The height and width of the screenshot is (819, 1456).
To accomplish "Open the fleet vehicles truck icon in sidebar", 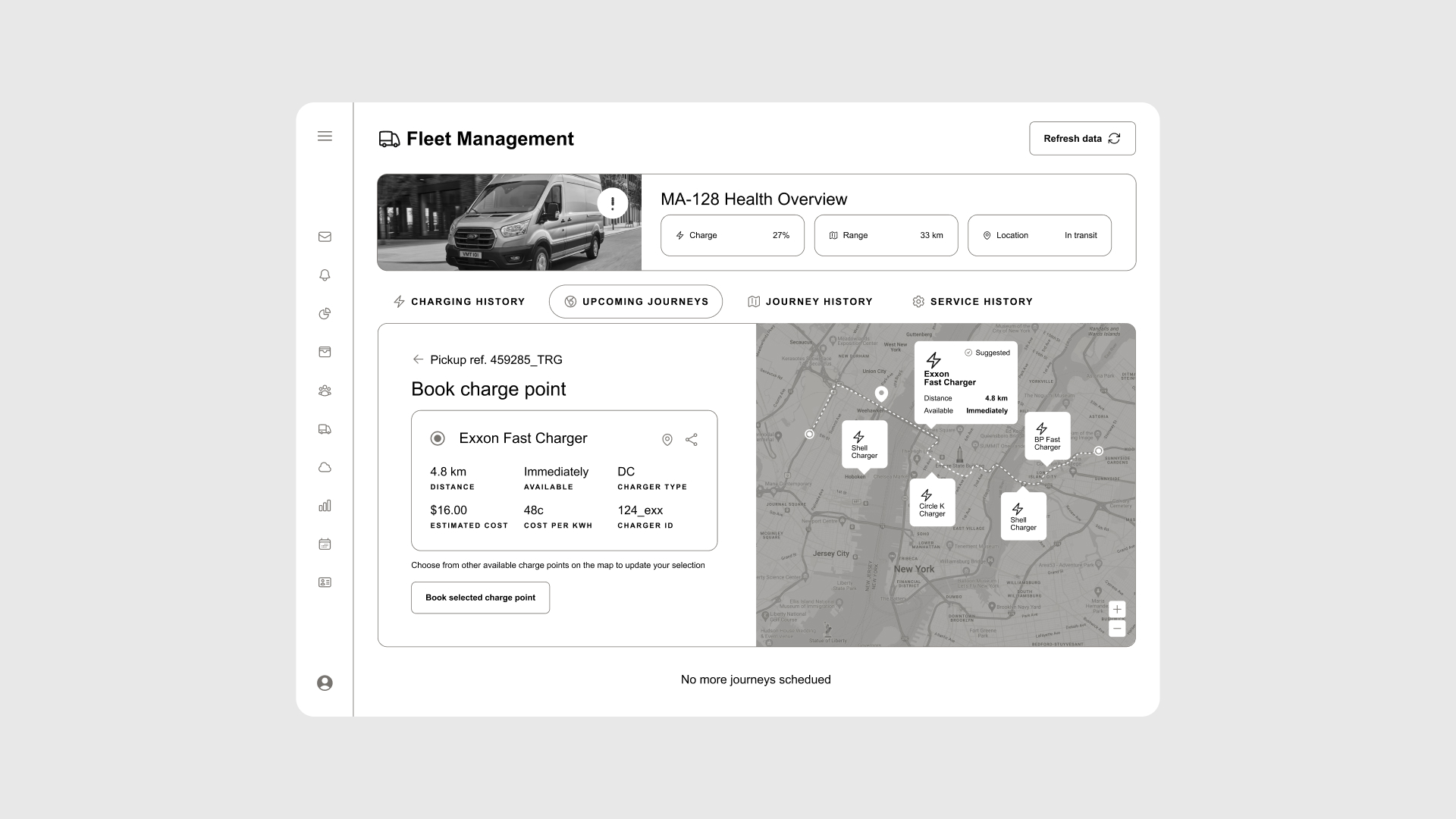I will tap(325, 429).
